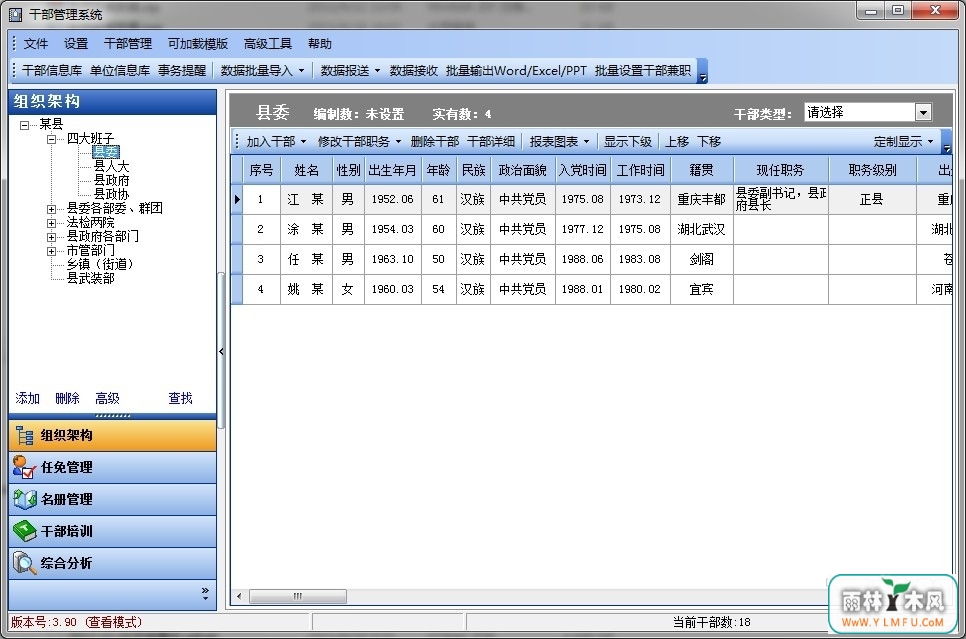
Task: Open the 干部管理 menu
Action: (128, 44)
